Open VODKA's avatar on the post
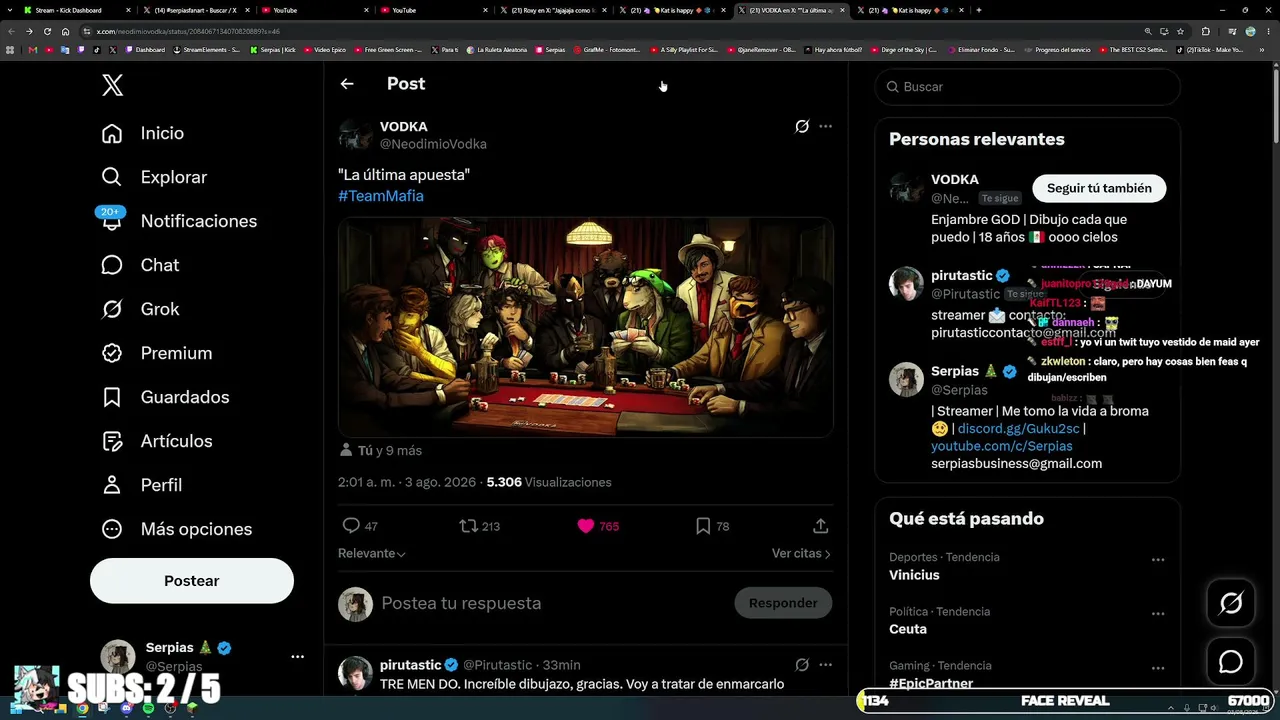This screenshot has height=720, width=1280. (355, 135)
